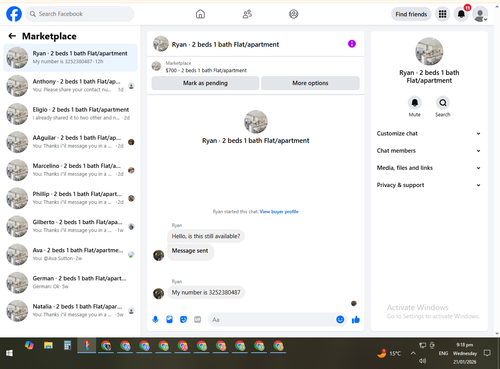This screenshot has width=500, height=369.
Task: Choose a sticker from the composer
Action: tap(183, 320)
